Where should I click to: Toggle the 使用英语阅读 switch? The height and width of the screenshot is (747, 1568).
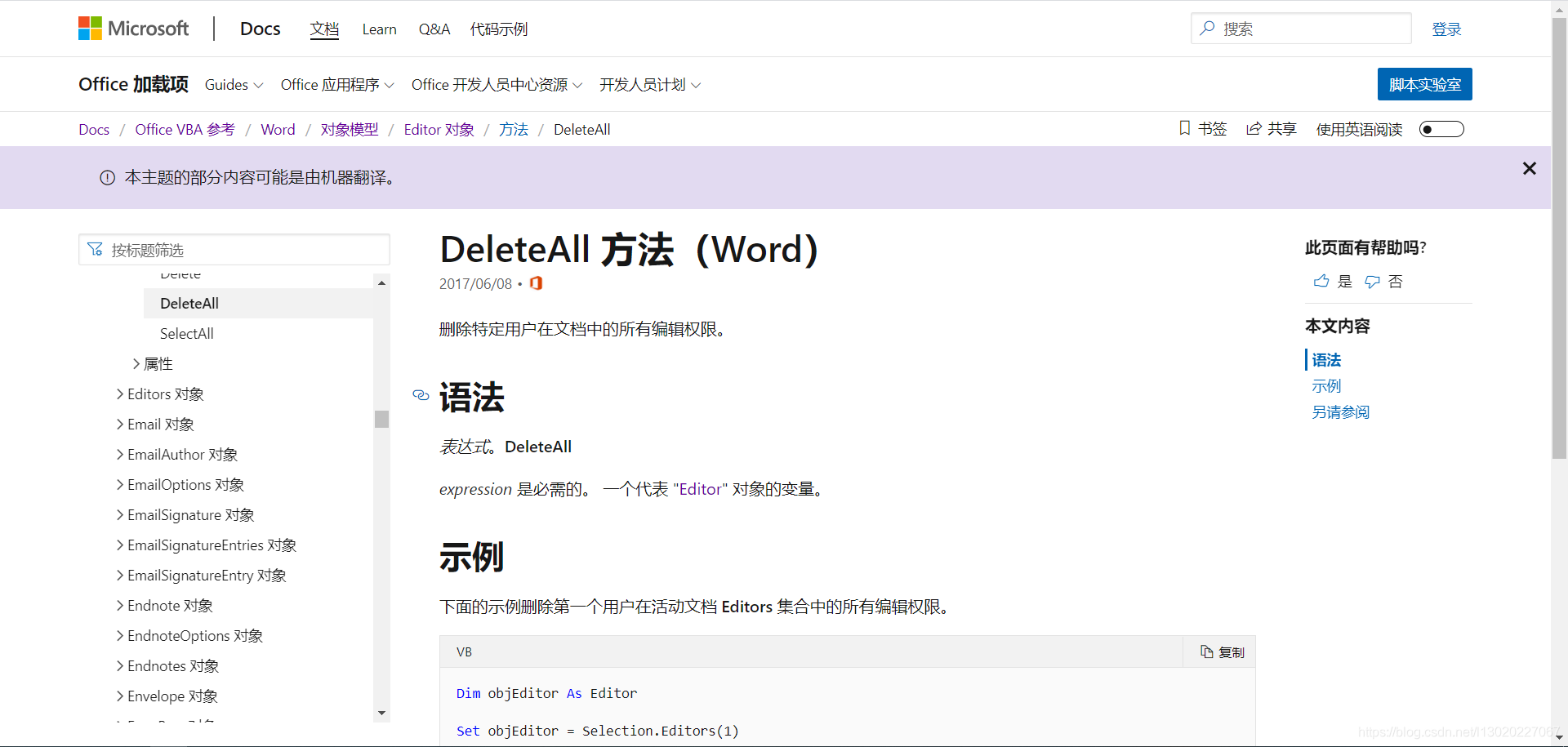point(1441,129)
